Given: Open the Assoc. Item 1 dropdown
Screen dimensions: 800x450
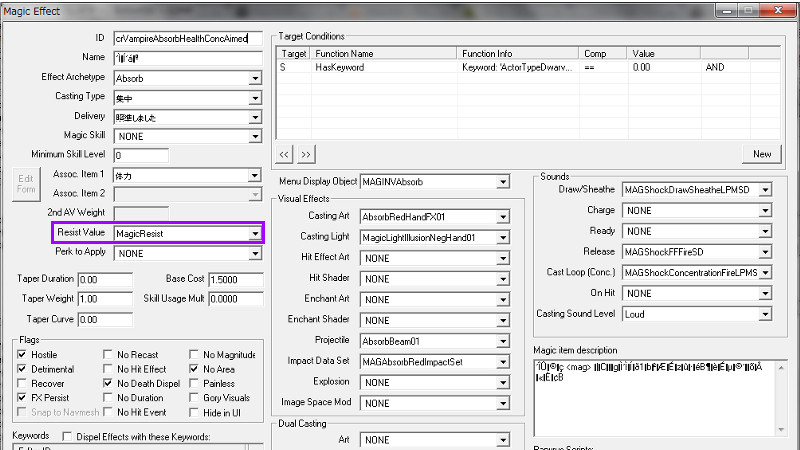Looking at the screenshot, I should pos(255,176).
